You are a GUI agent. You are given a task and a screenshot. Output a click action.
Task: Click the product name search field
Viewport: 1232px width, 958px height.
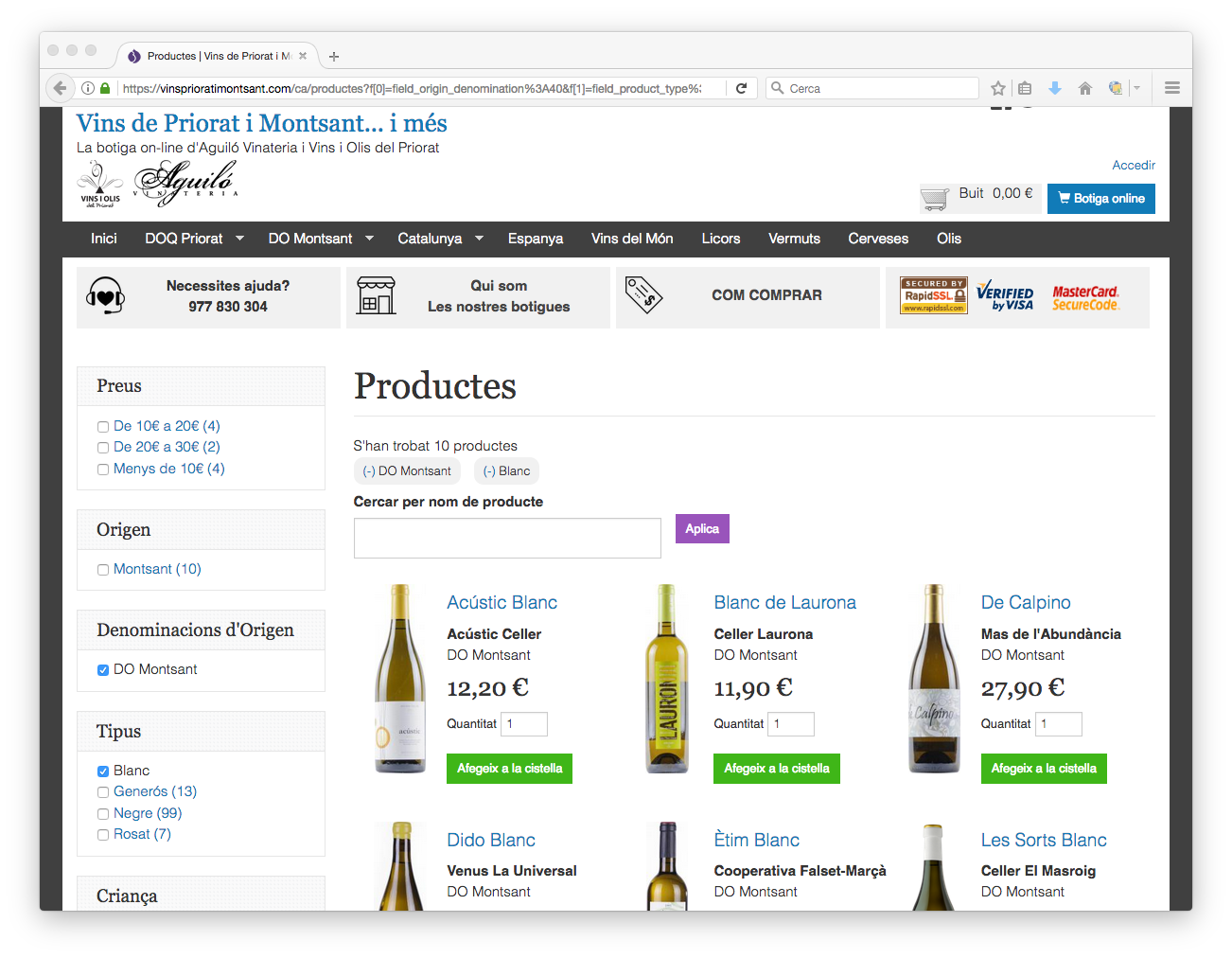(x=506, y=538)
